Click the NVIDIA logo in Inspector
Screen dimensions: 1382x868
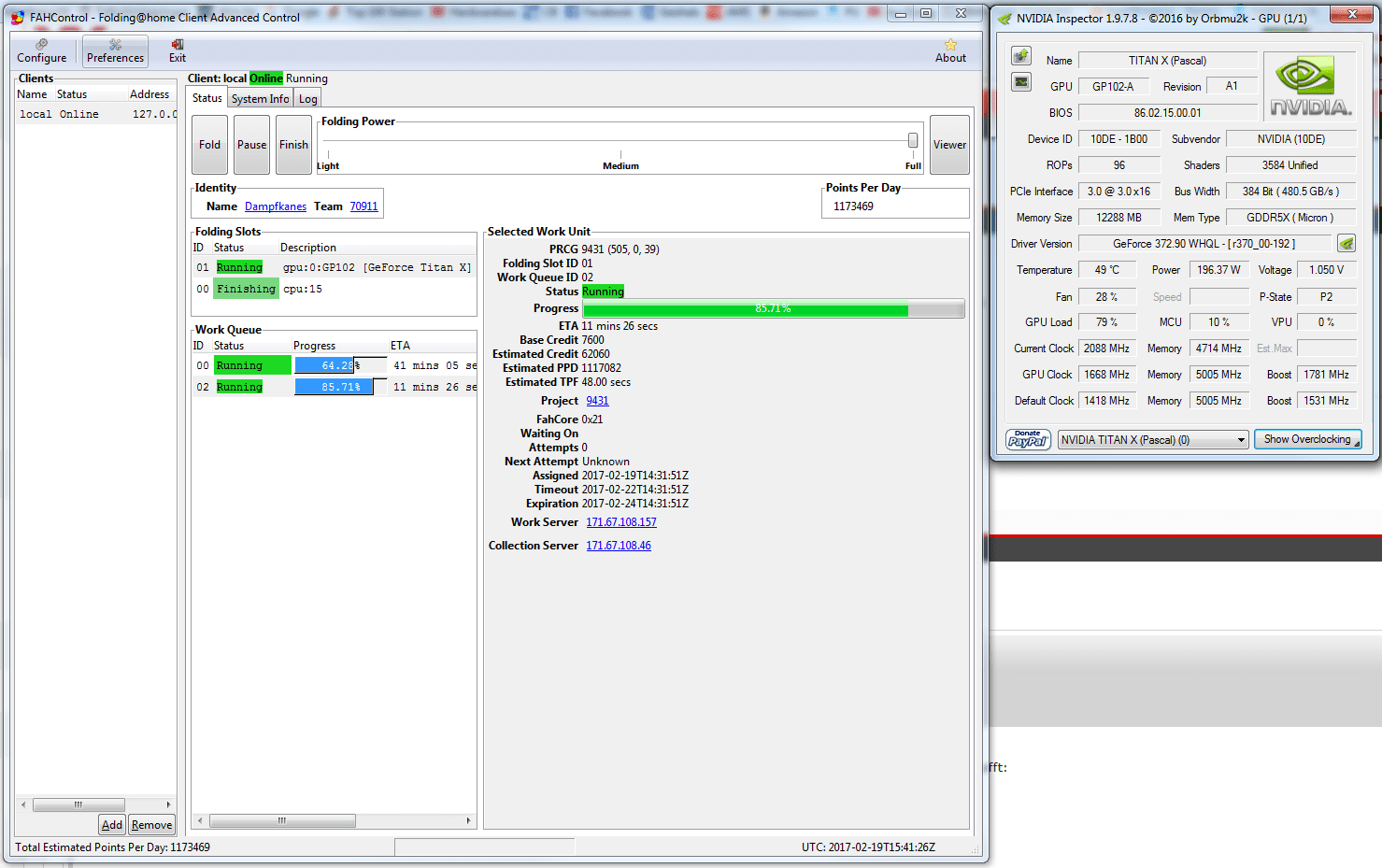(x=1311, y=88)
